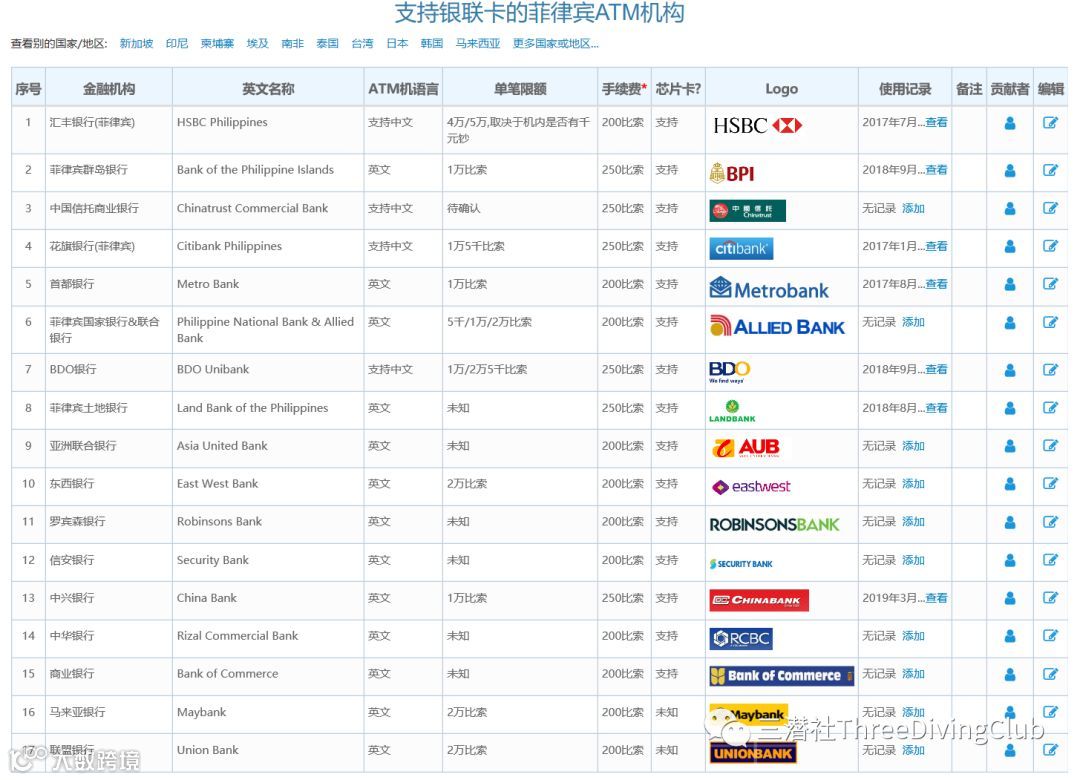Screen dimensions: 1080x780
Task: Click 金融机构 column header
Action: [109, 89]
